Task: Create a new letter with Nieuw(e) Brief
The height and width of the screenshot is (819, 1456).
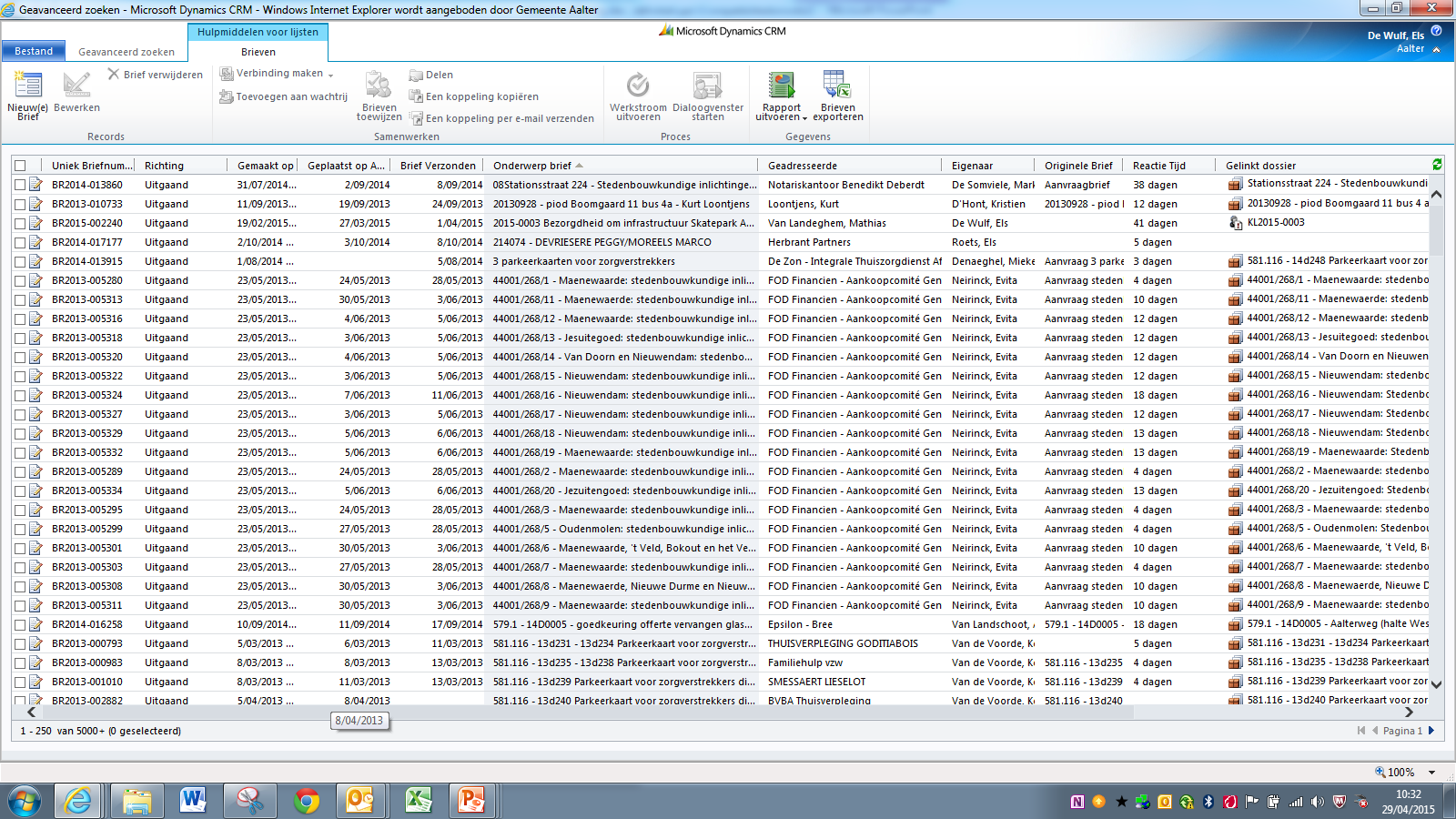Action: (x=27, y=96)
